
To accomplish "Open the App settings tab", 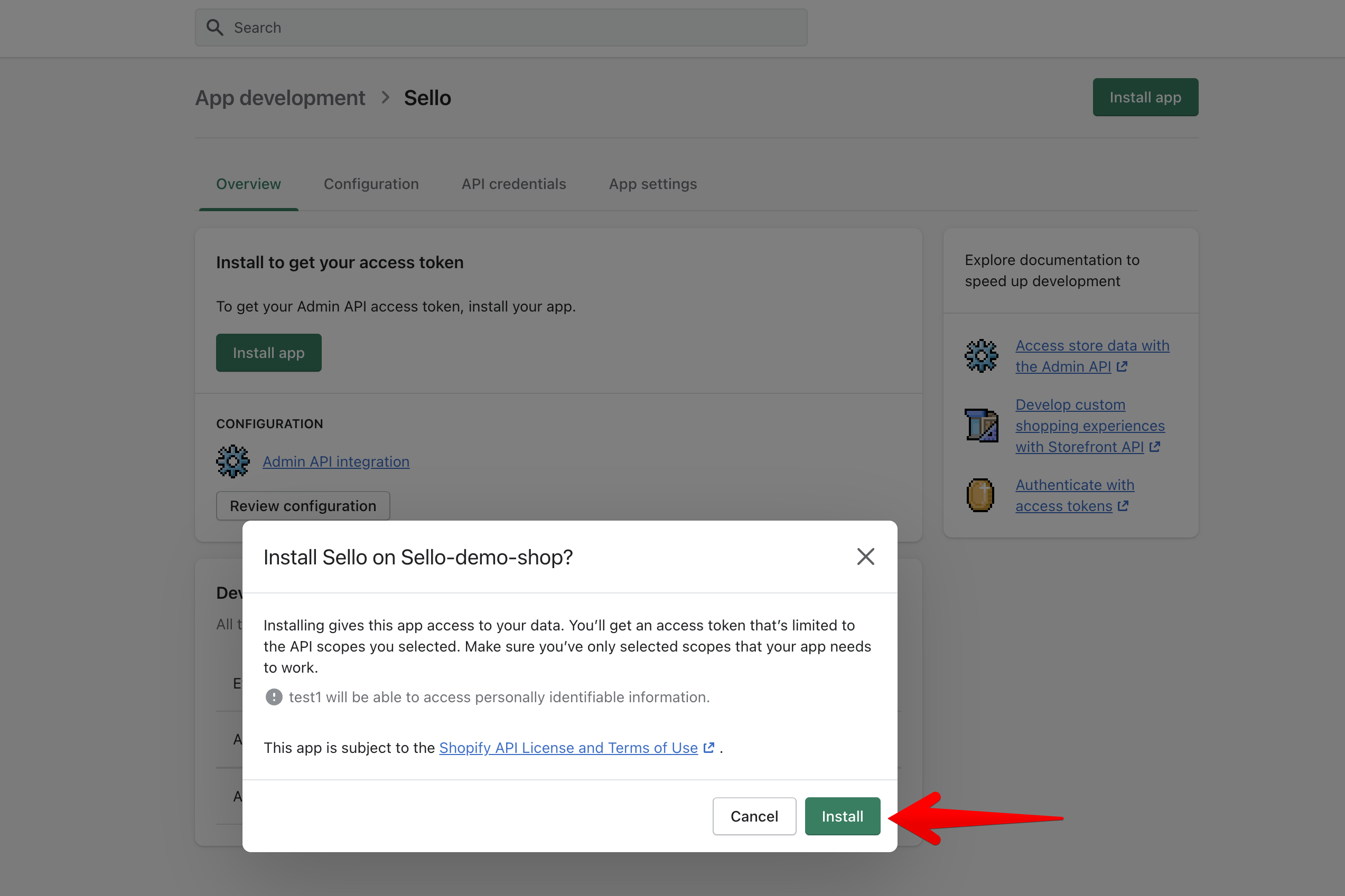I will pos(653,184).
